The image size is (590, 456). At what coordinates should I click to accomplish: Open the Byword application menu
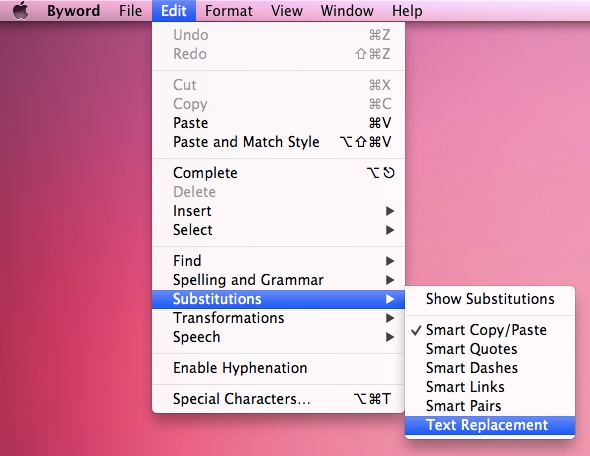[73, 11]
